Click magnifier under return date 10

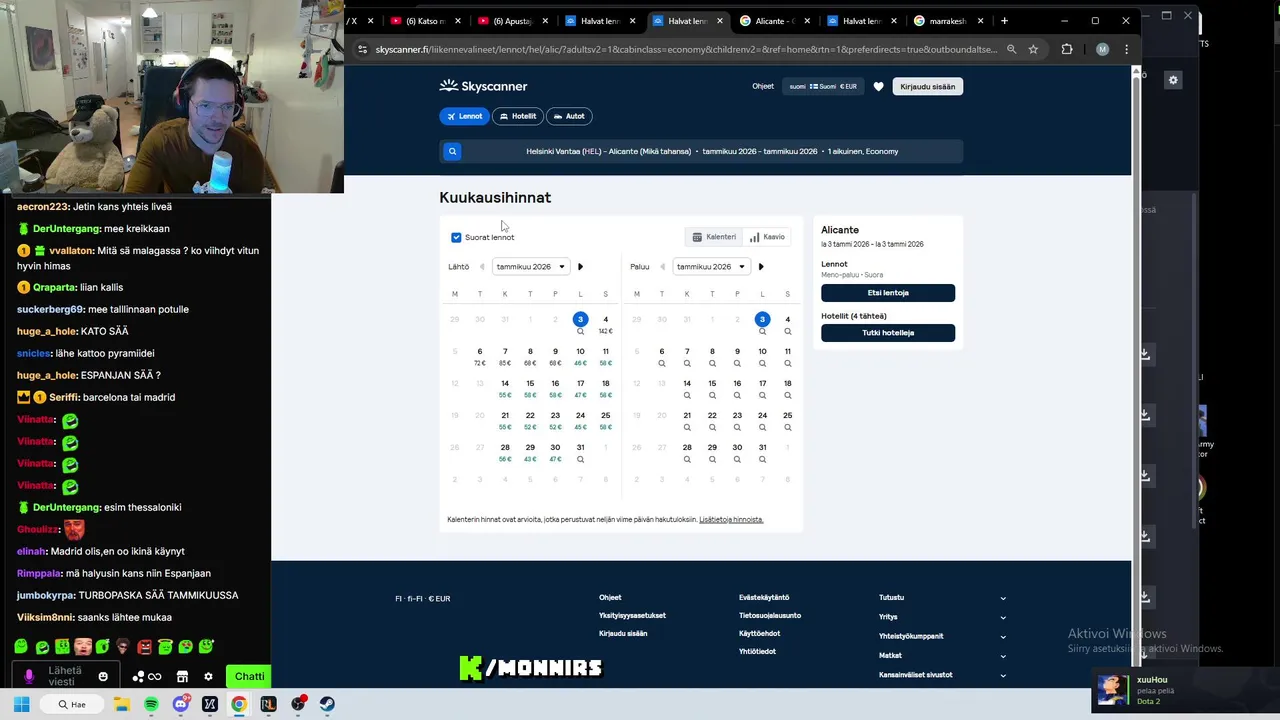(762, 364)
